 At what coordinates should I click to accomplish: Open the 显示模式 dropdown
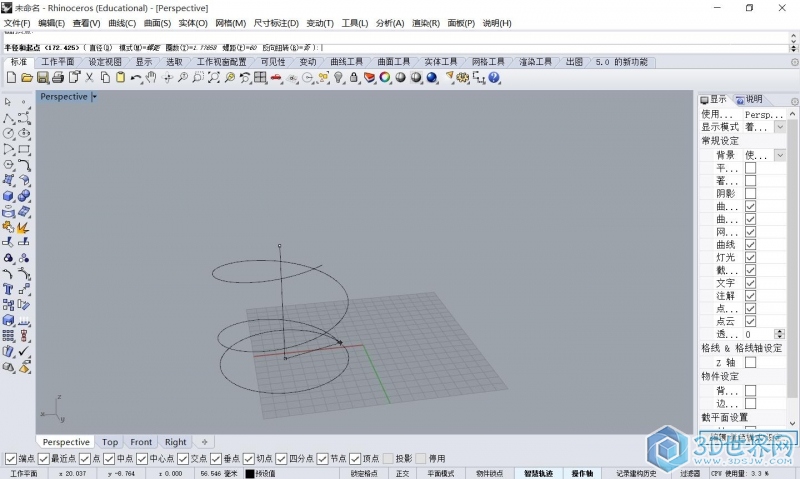[780, 127]
